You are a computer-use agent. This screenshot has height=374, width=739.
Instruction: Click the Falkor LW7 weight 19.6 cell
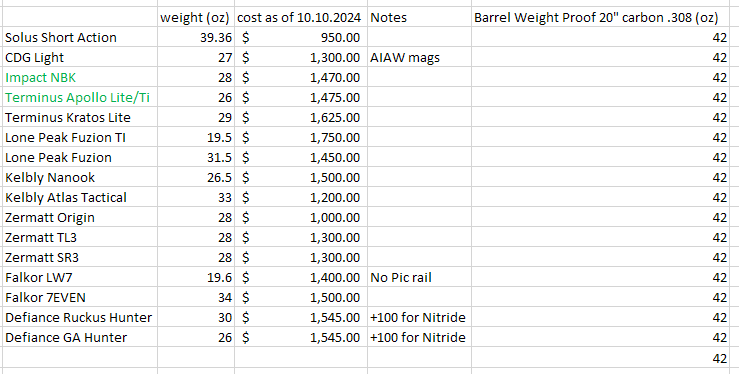click(196, 277)
